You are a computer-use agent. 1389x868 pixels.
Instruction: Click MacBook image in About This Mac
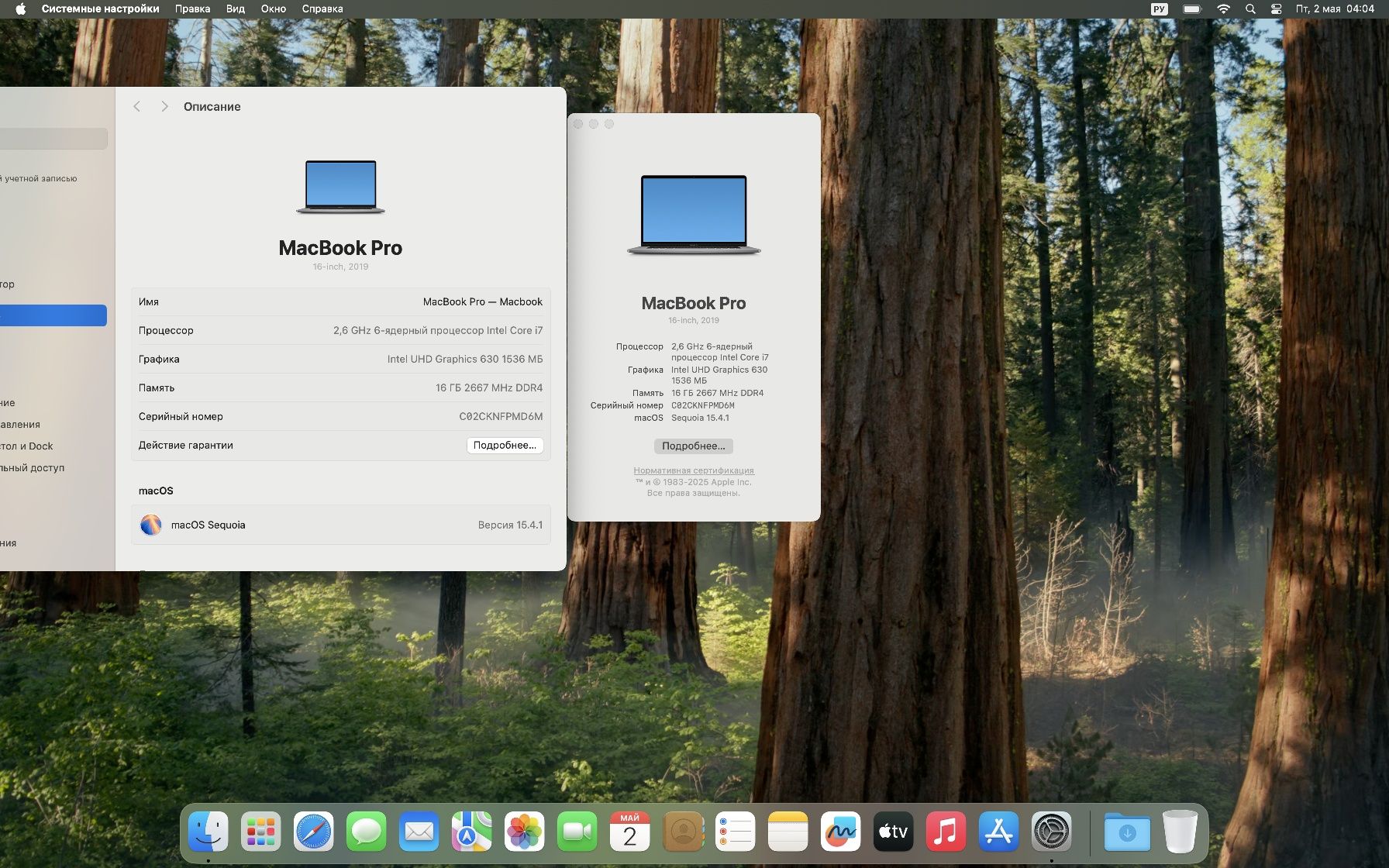(x=694, y=215)
